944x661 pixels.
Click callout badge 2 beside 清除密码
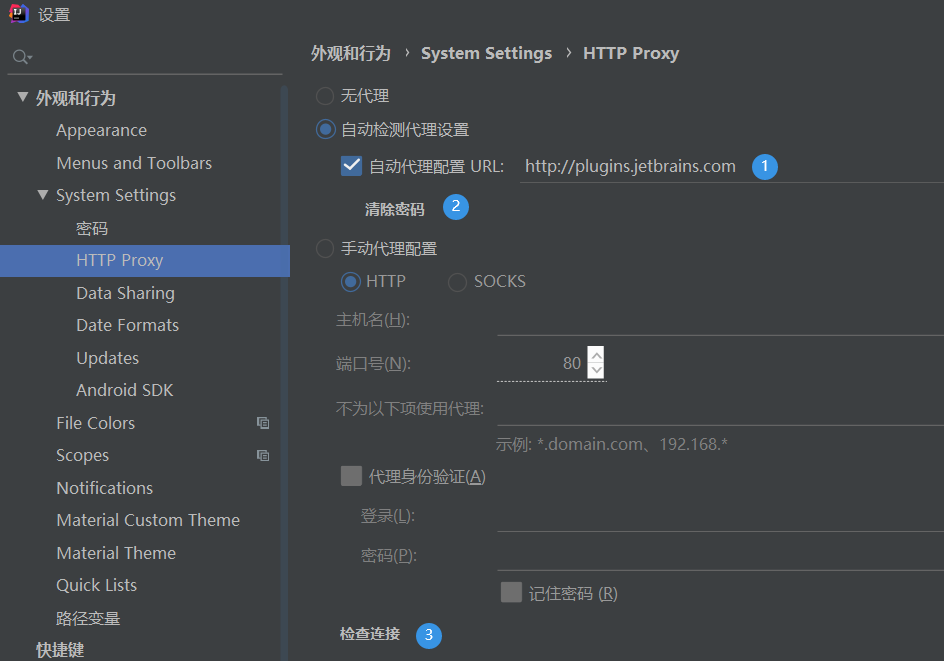pos(456,207)
